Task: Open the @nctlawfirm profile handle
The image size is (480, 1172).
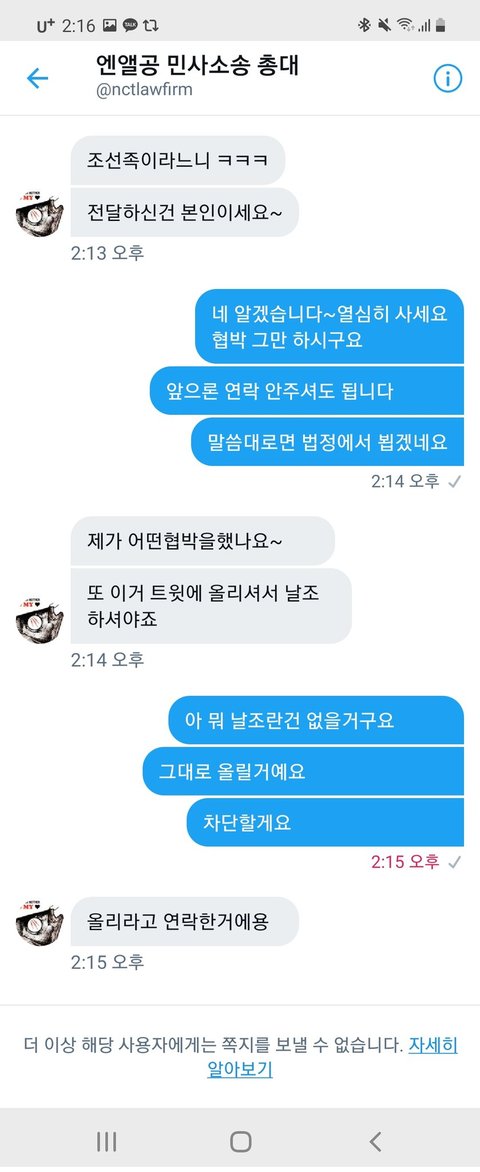Action: click(x=144, y=90)
